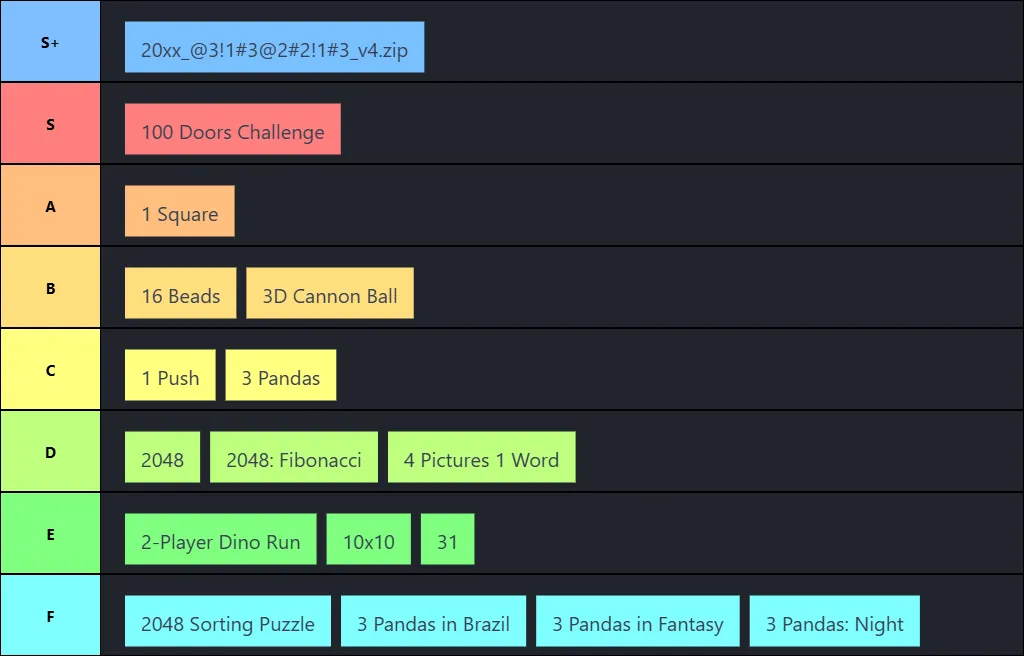Select 2048: Fibonacci item

click(294, 457)
